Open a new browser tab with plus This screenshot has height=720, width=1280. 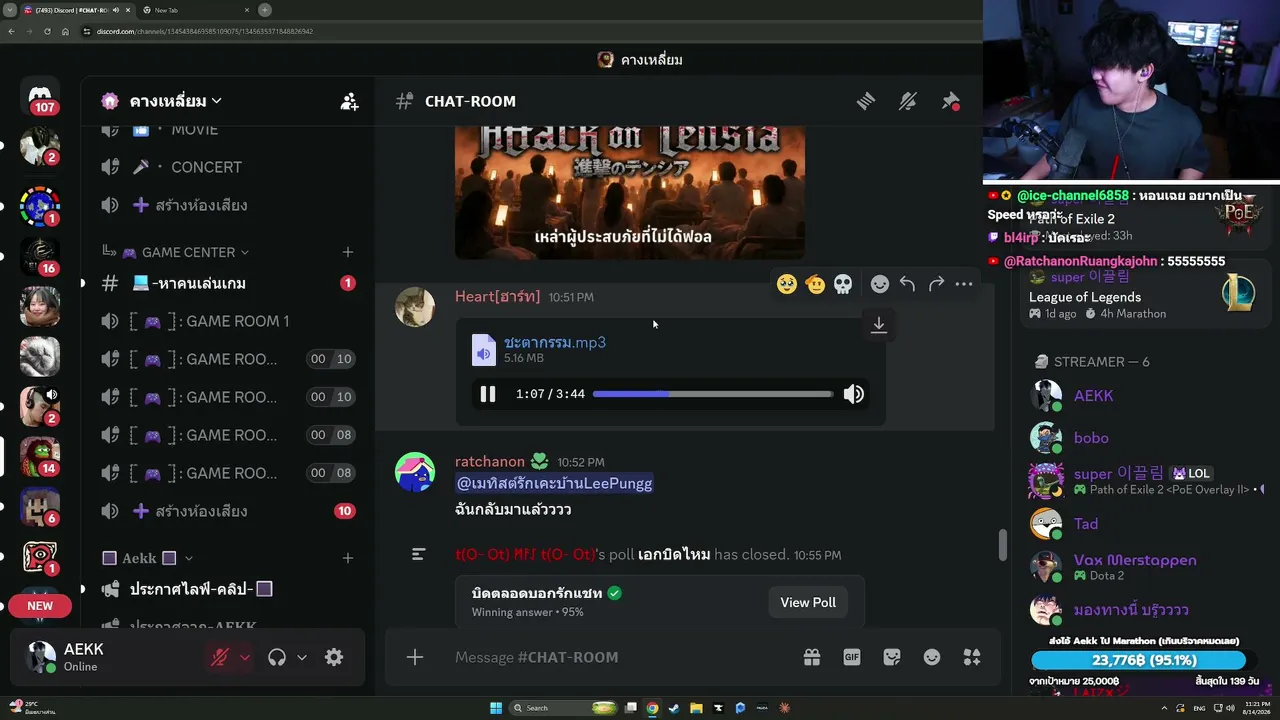265,10
